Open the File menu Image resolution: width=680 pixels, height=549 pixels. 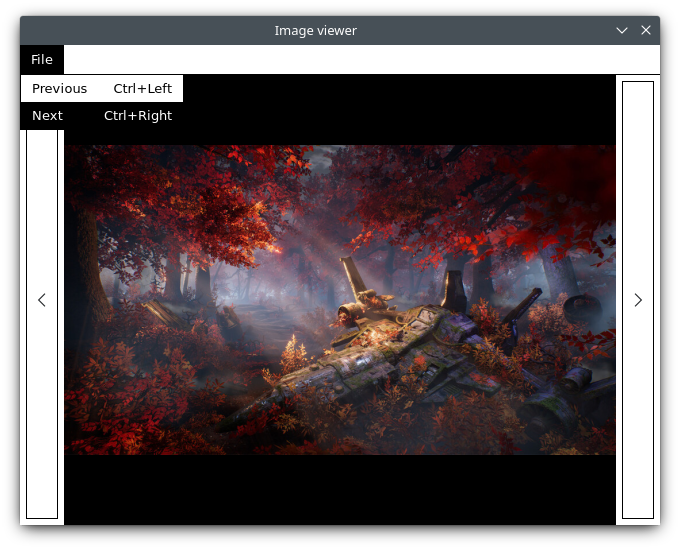[42, 59]
